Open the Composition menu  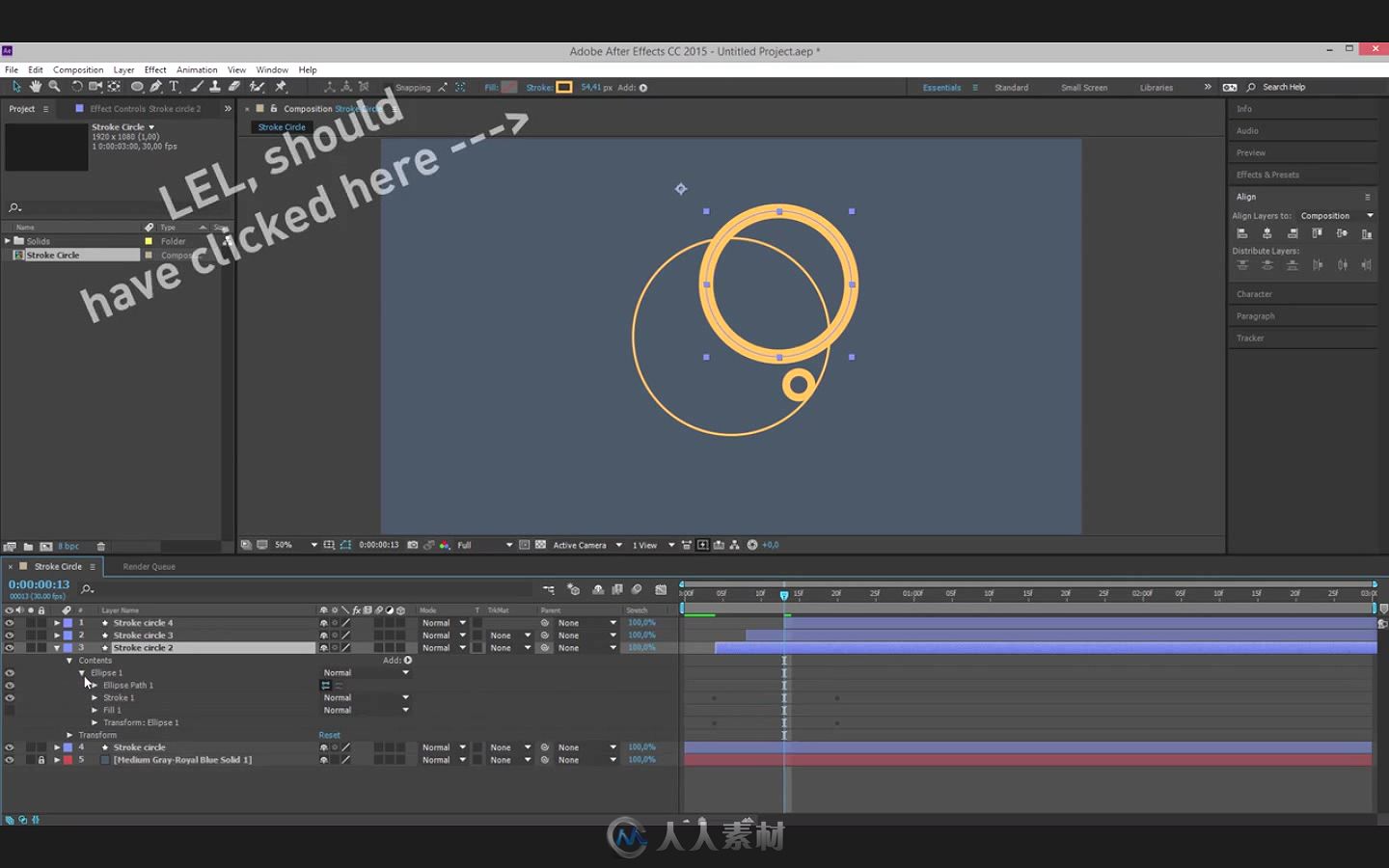pyautogui.click(x=78, y=69)
